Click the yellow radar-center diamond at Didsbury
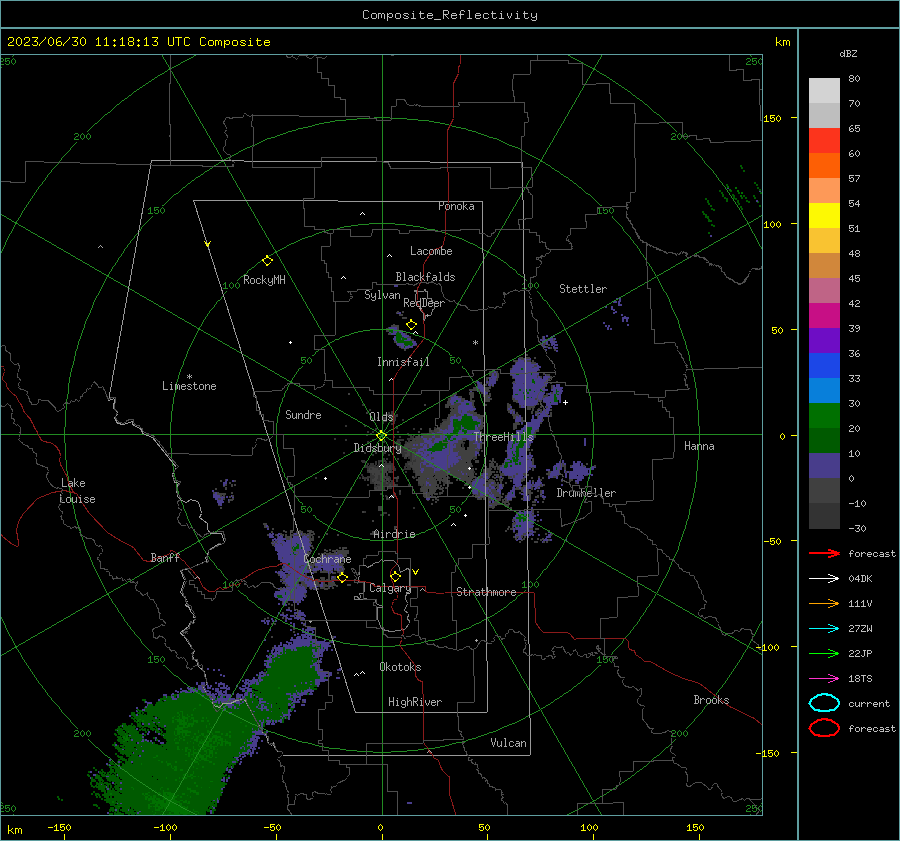Screen dimensions: 900x841 381,436
